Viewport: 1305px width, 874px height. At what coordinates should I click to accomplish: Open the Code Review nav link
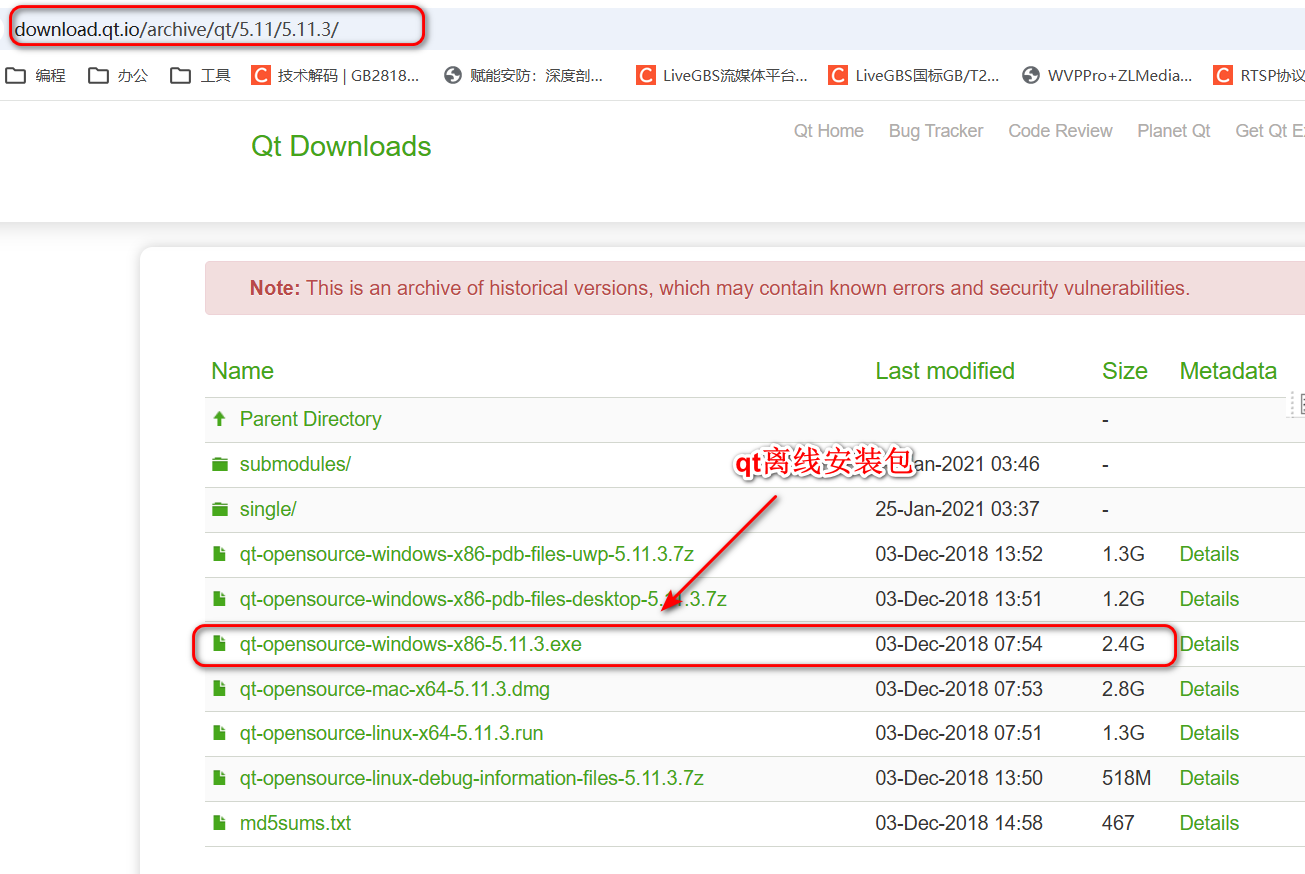tap(1060, 131)
